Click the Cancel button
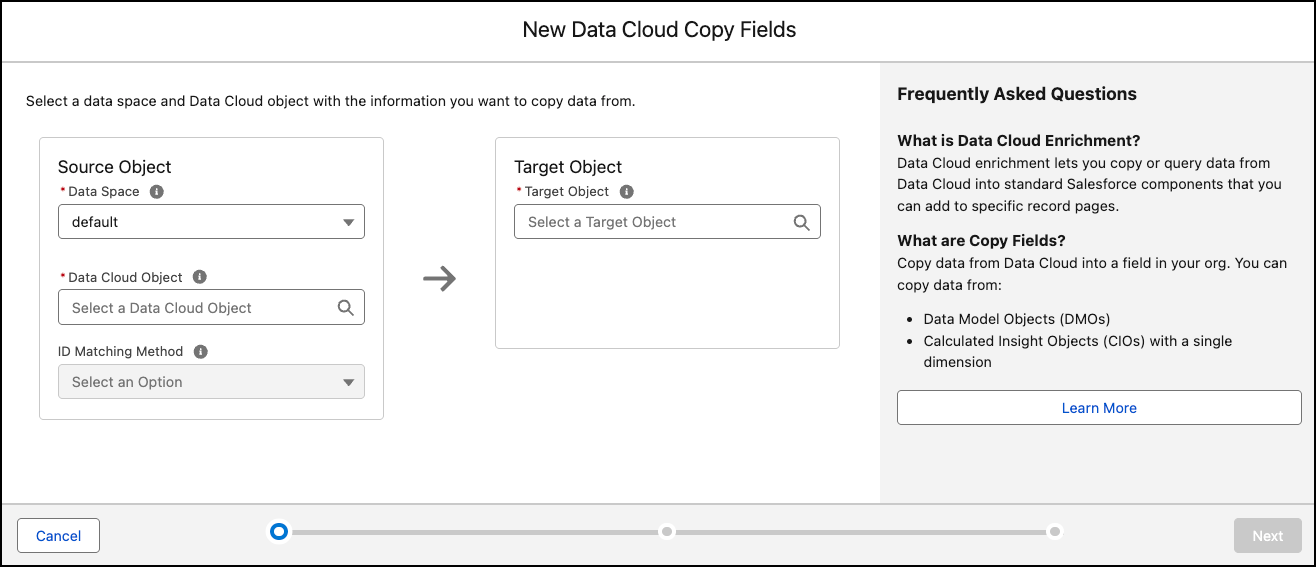This screenshot has width=1316, height=567. (58, 536)
